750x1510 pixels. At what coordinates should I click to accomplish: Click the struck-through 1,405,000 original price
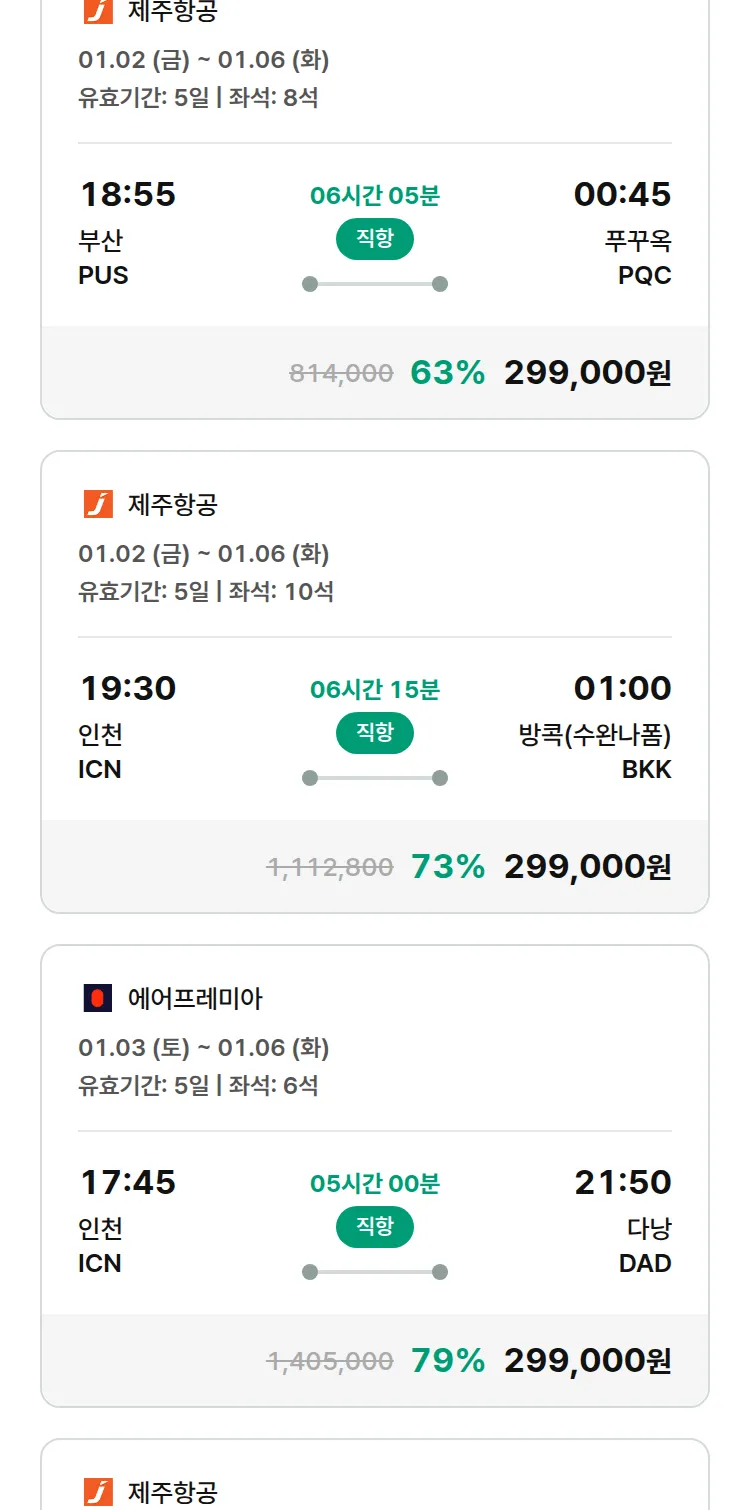(330, 1361)
